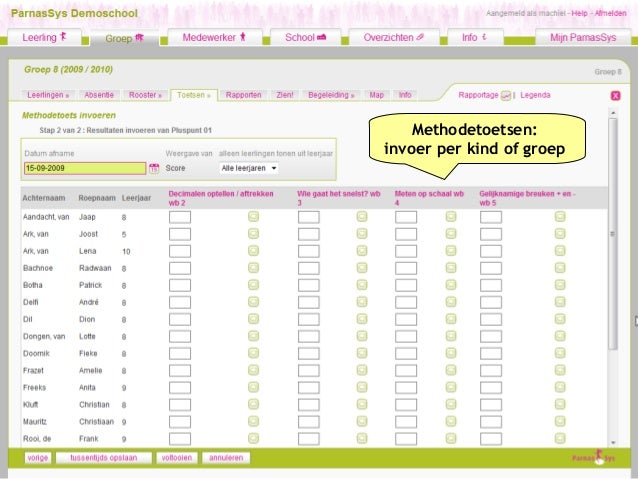The image size is (638, 479).
Task: Open the Legenda link
Action: 535,95
